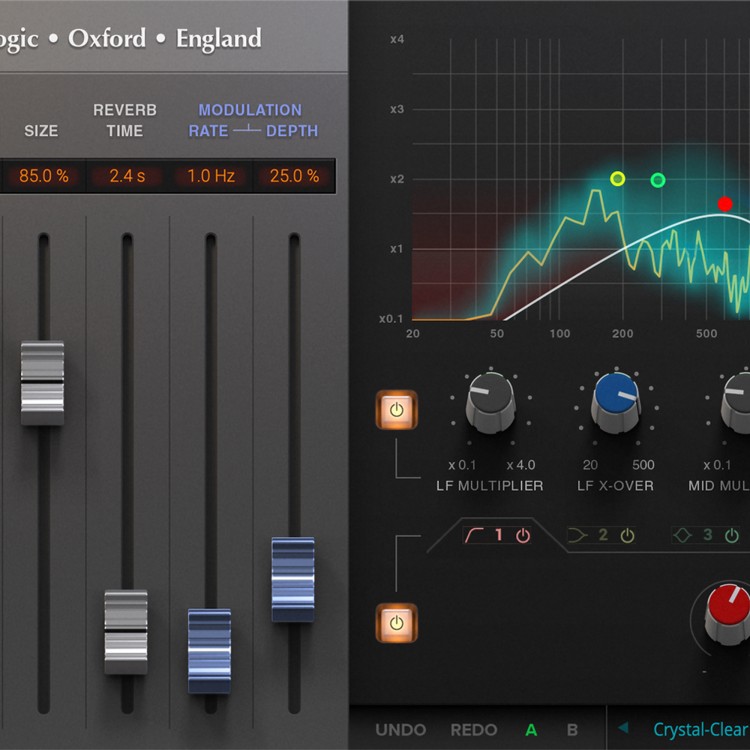Click the green node on the graph
The height and width of the screenshot is (750, 750).
coord(658,180)
